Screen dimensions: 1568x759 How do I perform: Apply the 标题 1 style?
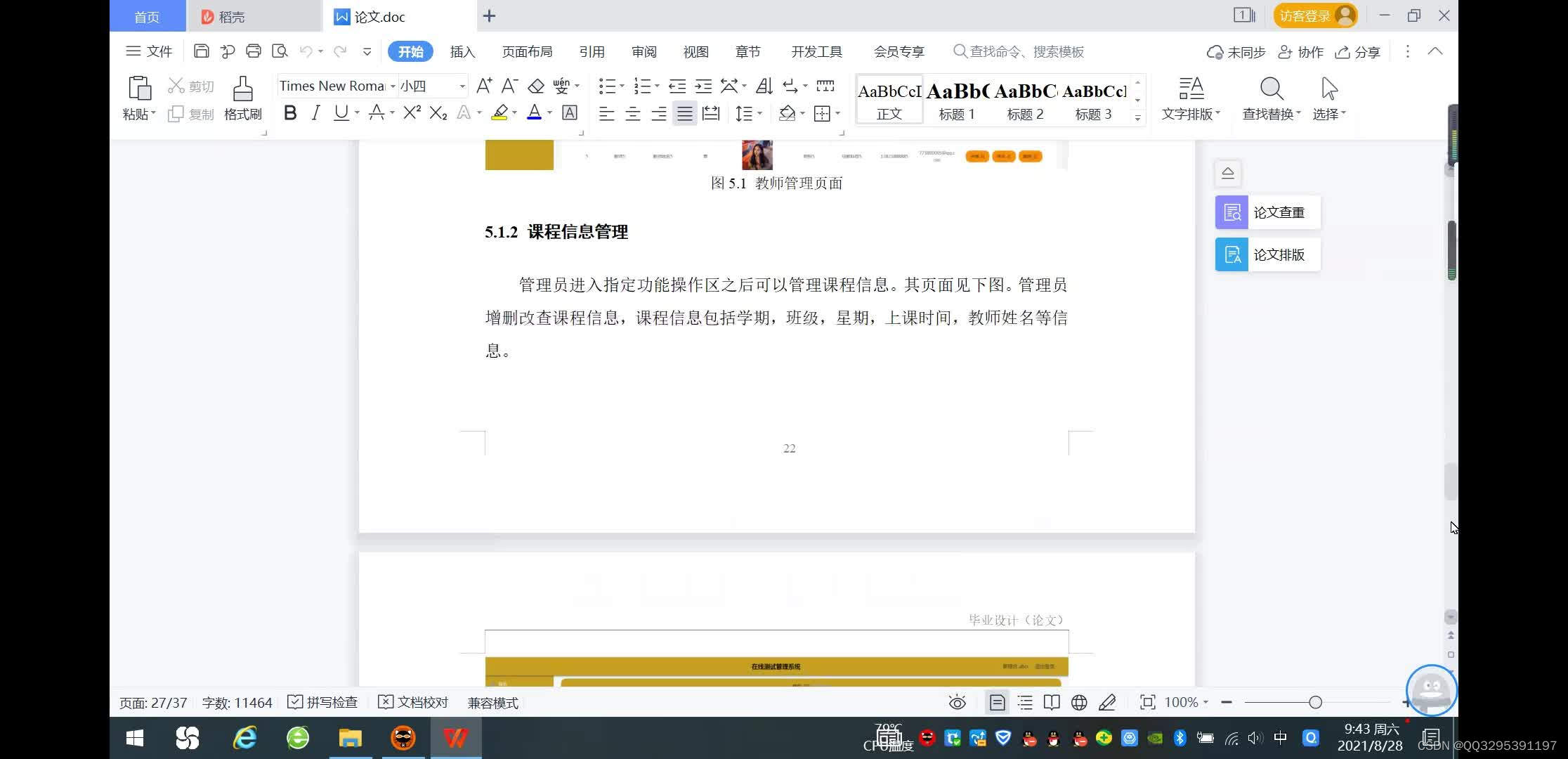(x=957, y=100)
